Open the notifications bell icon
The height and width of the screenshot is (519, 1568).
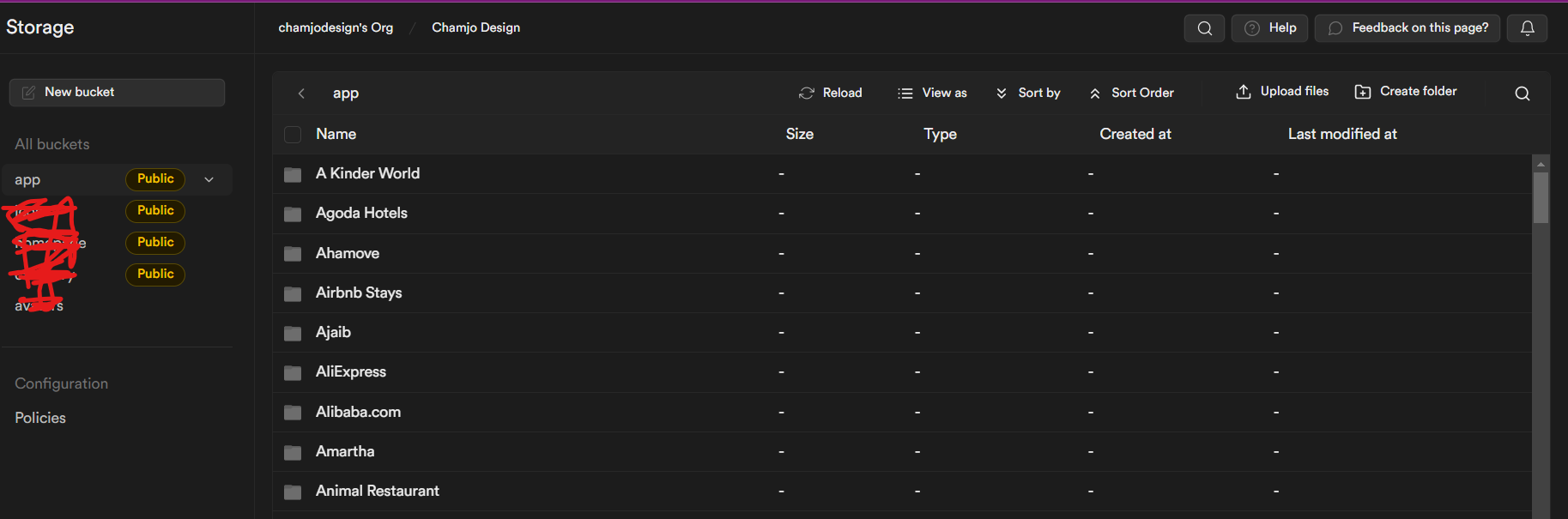click(x=1527, y=28)
